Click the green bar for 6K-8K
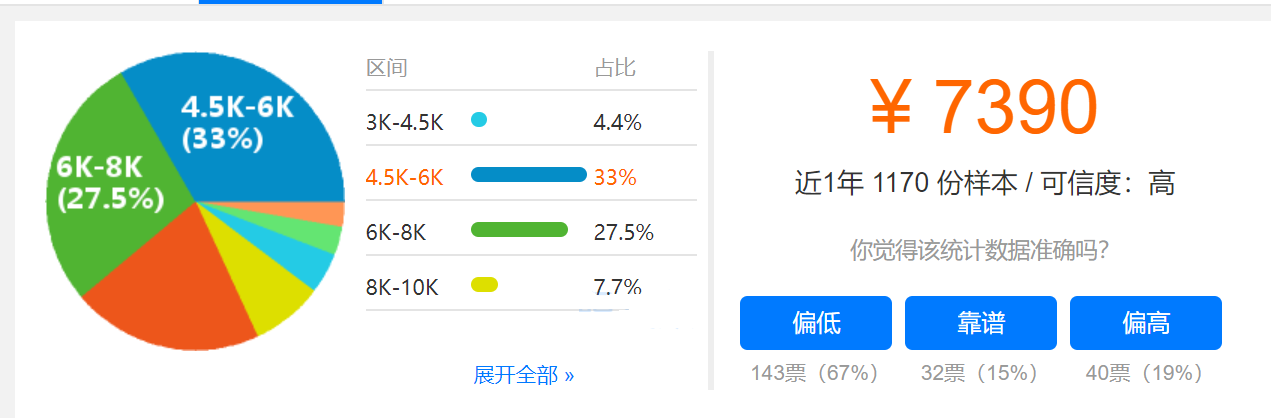The height and width of the screenshot is (418, 1271). pyautogui.click(x=519, y=231)
